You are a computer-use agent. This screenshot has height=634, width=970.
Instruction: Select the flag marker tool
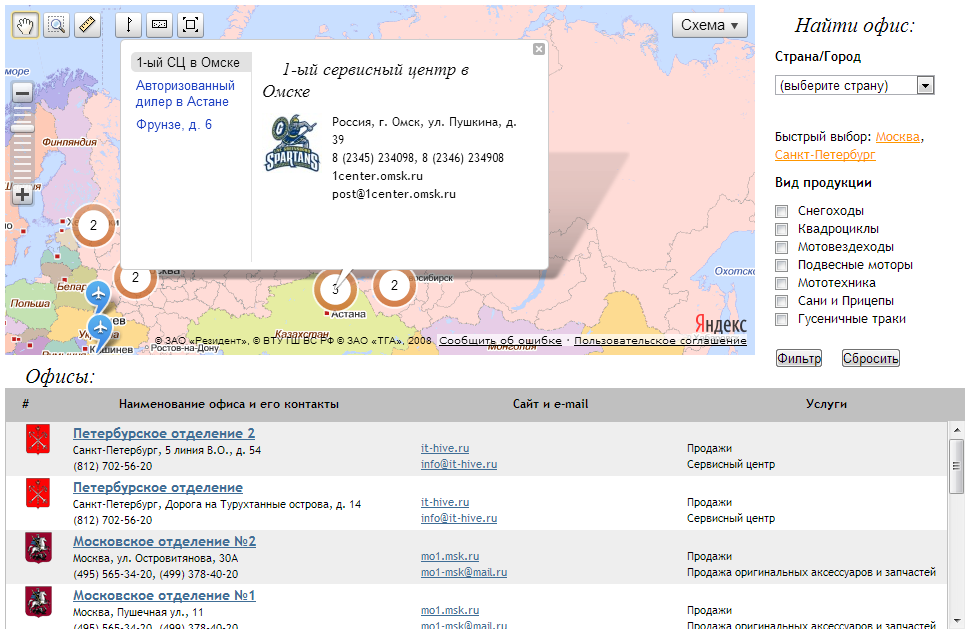pyautogui.click(x=129, y=25)
